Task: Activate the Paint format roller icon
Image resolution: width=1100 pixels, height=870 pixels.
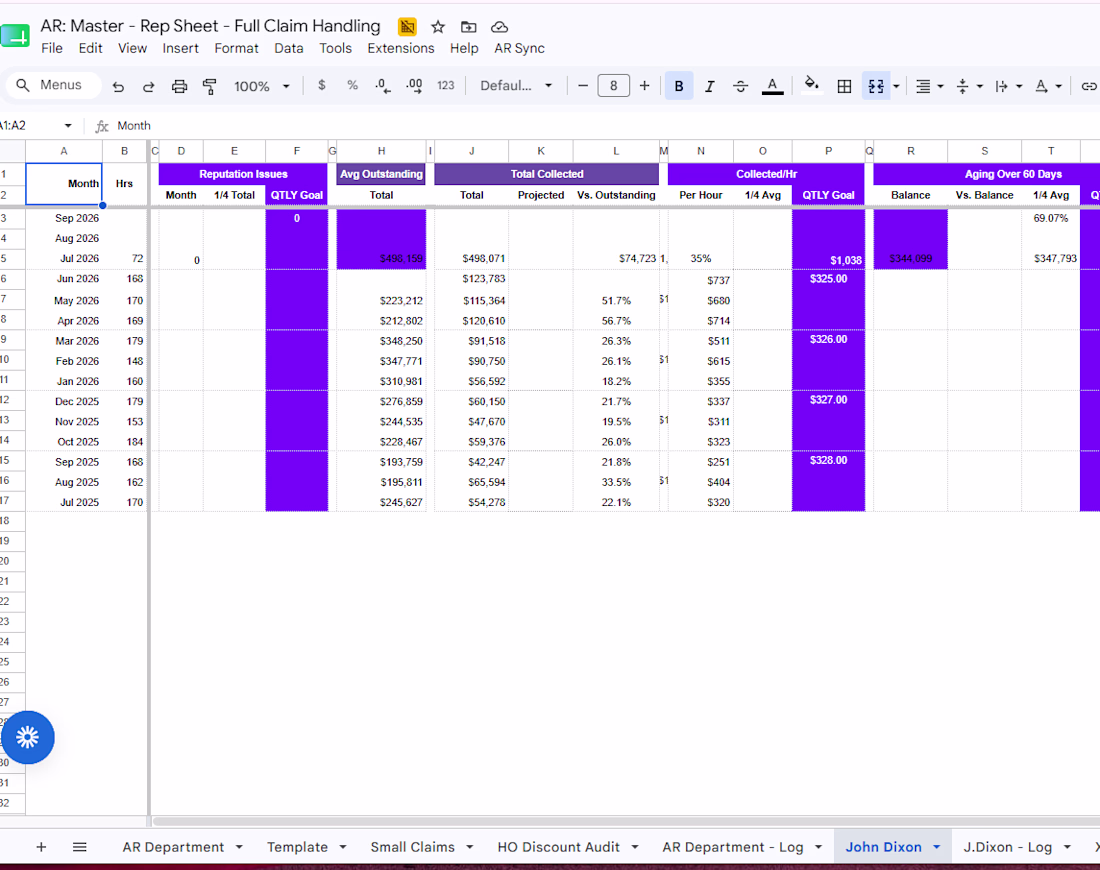Action: click(209, 86)
